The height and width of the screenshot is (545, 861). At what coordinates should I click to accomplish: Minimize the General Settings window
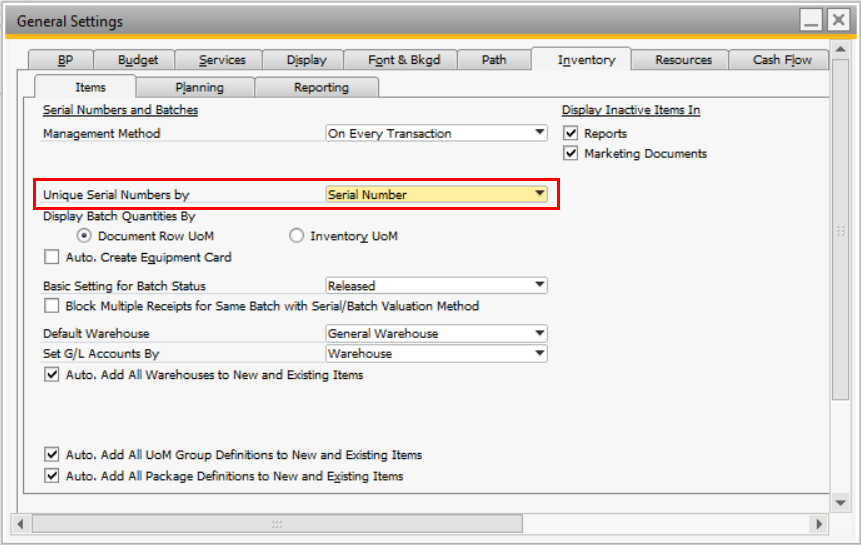click(811, 20)
